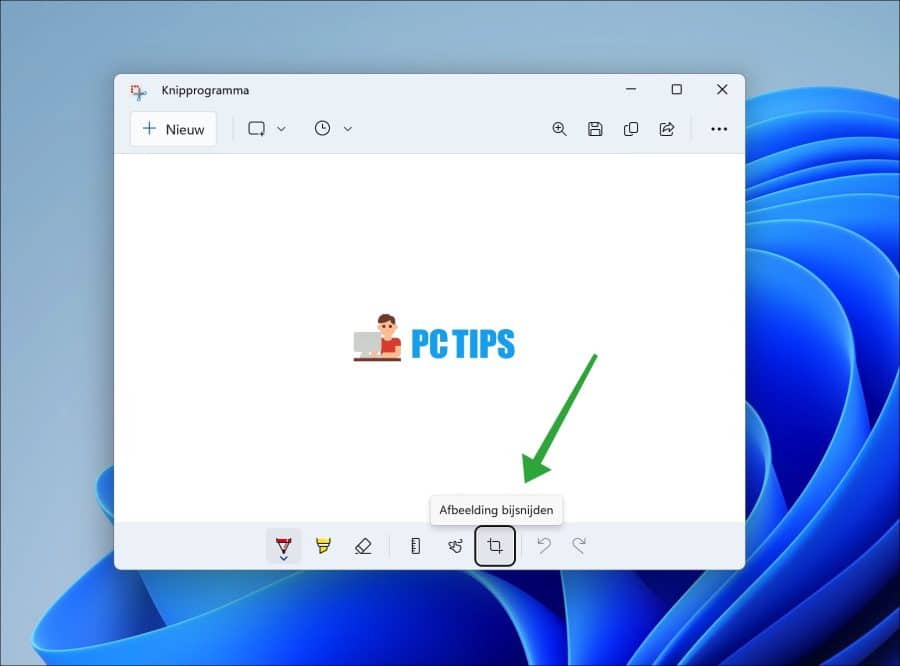This screenshot has height=666, width=900.
Task: Click the rectangle snip mode icon
Action: (256, 129)
